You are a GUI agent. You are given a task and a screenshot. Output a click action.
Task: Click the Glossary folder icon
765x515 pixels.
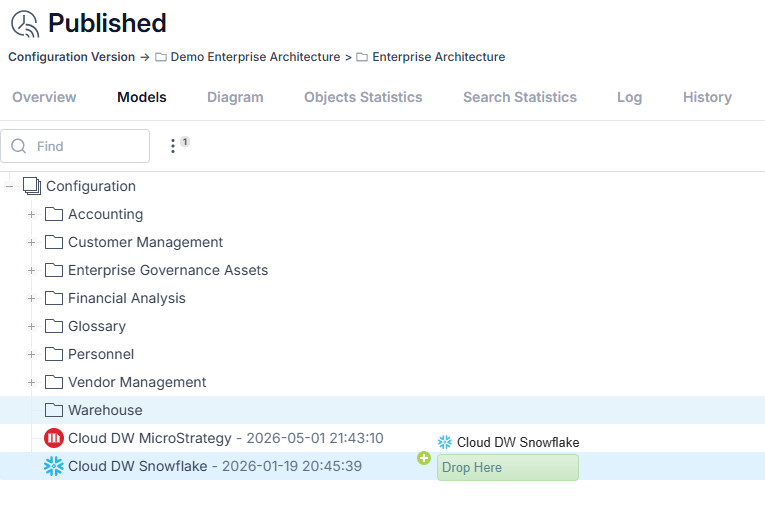tap(54, 326)
